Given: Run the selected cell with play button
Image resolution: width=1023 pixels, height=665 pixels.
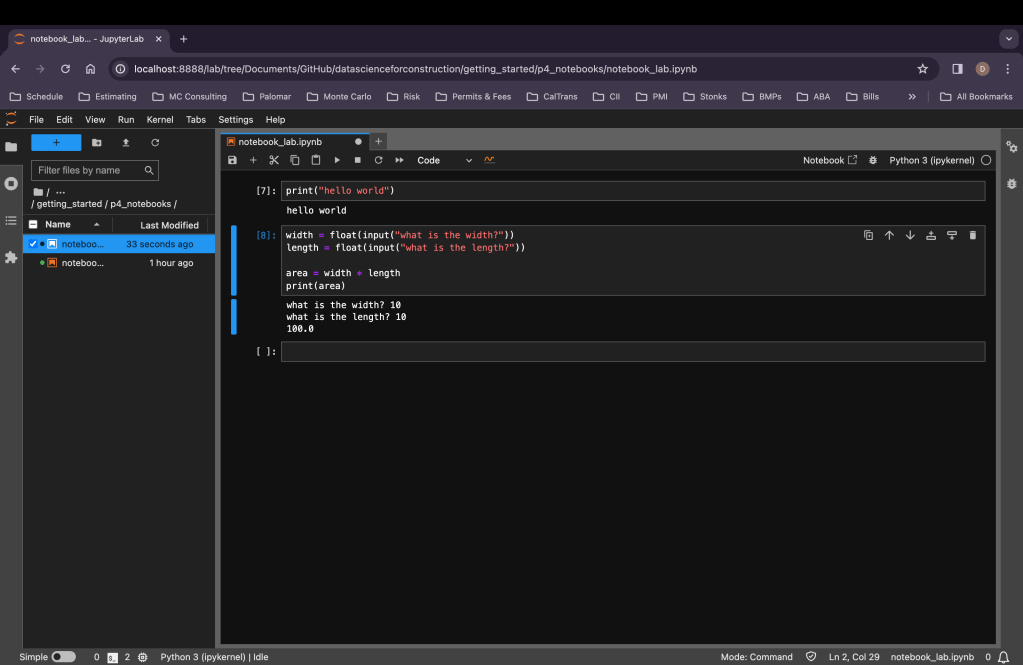Looking at the screenshot, I should coord(337,160).
